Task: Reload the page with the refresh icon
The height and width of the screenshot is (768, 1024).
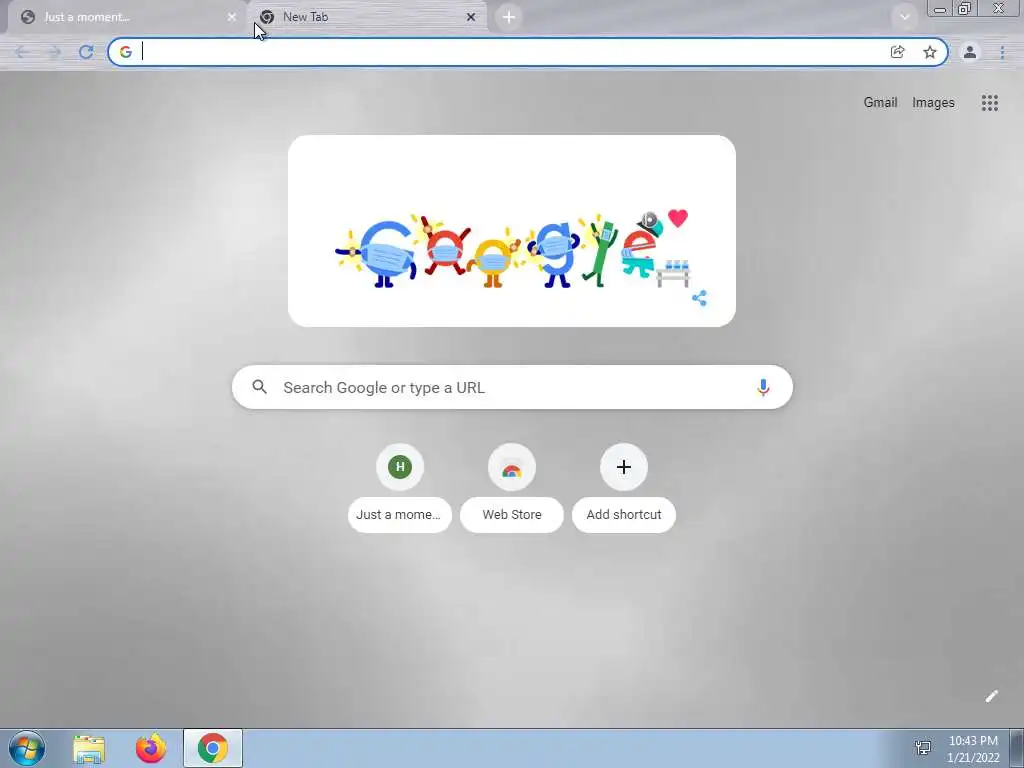Action: [86, 52]
